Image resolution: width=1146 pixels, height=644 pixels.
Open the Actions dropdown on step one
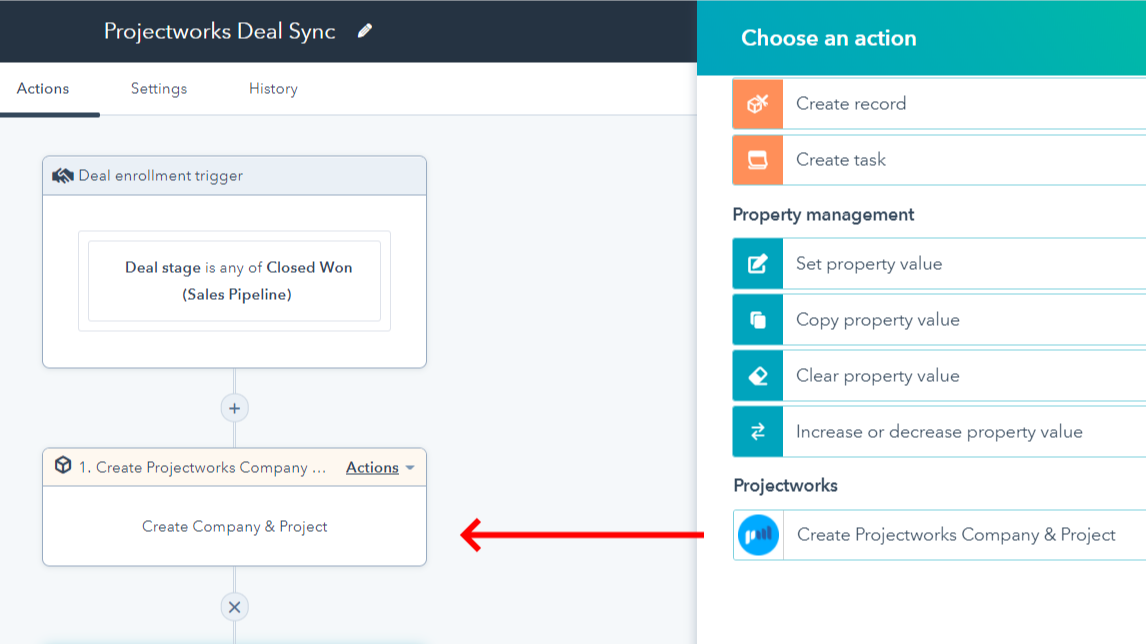tap(379, 467)
